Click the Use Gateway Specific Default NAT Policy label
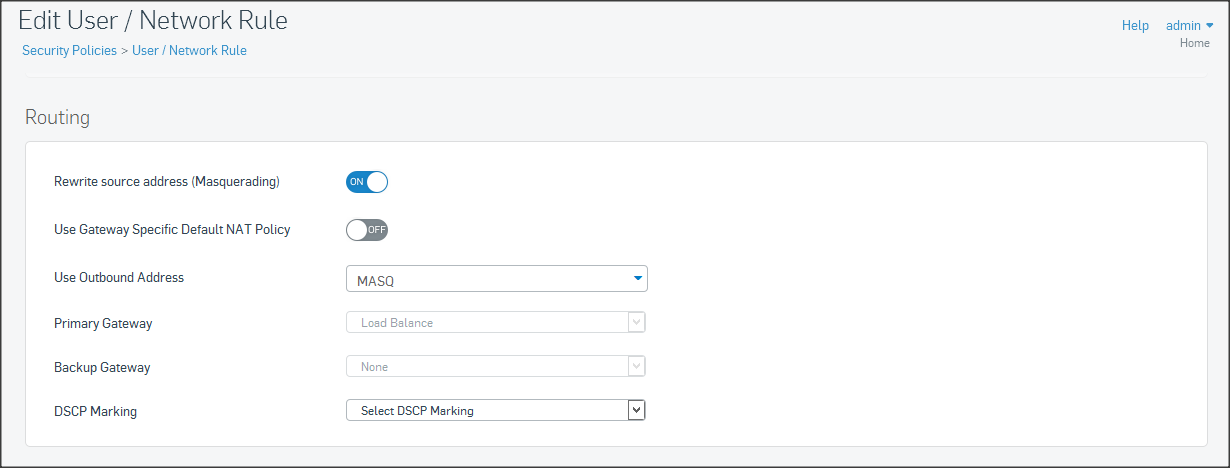This screenshot has height=468, width=1230. (x=172, y=230)
